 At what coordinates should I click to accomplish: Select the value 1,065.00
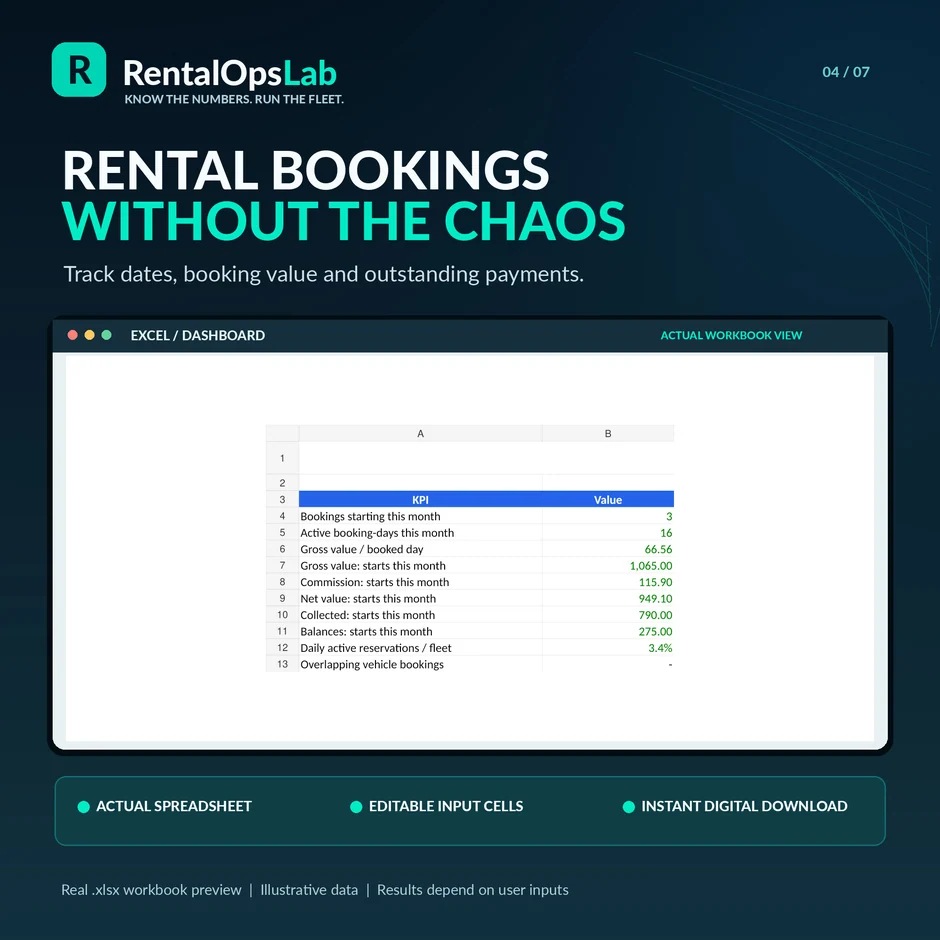coord(608,566)
